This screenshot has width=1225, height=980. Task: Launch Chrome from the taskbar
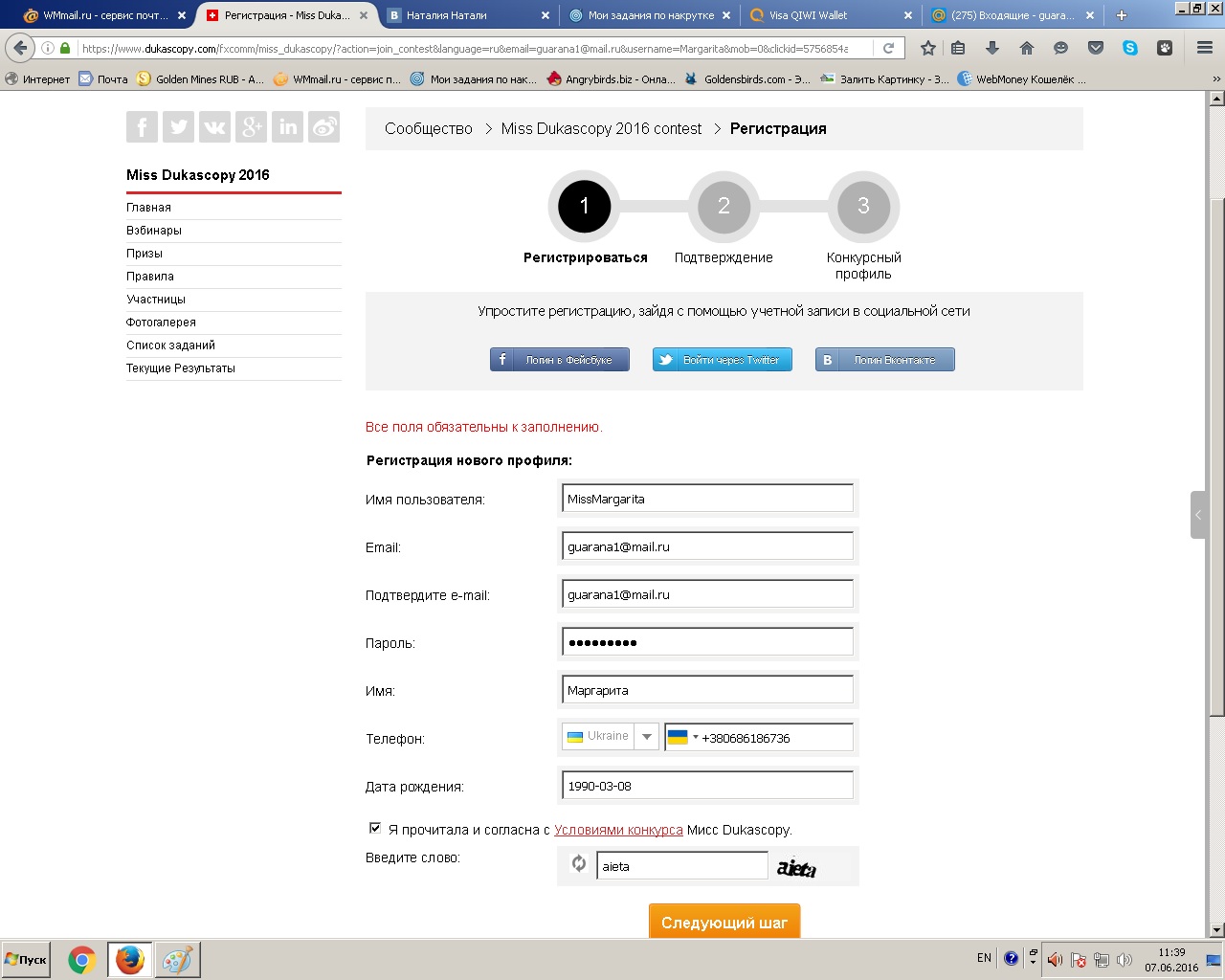[x=82, y=959]
